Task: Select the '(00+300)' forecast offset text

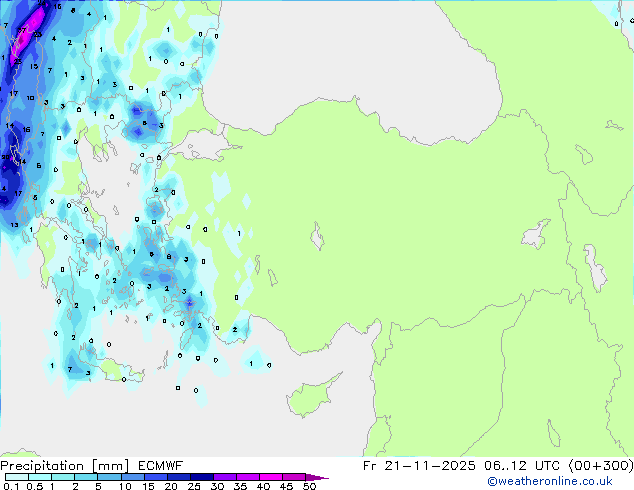Action: (601, 466)
